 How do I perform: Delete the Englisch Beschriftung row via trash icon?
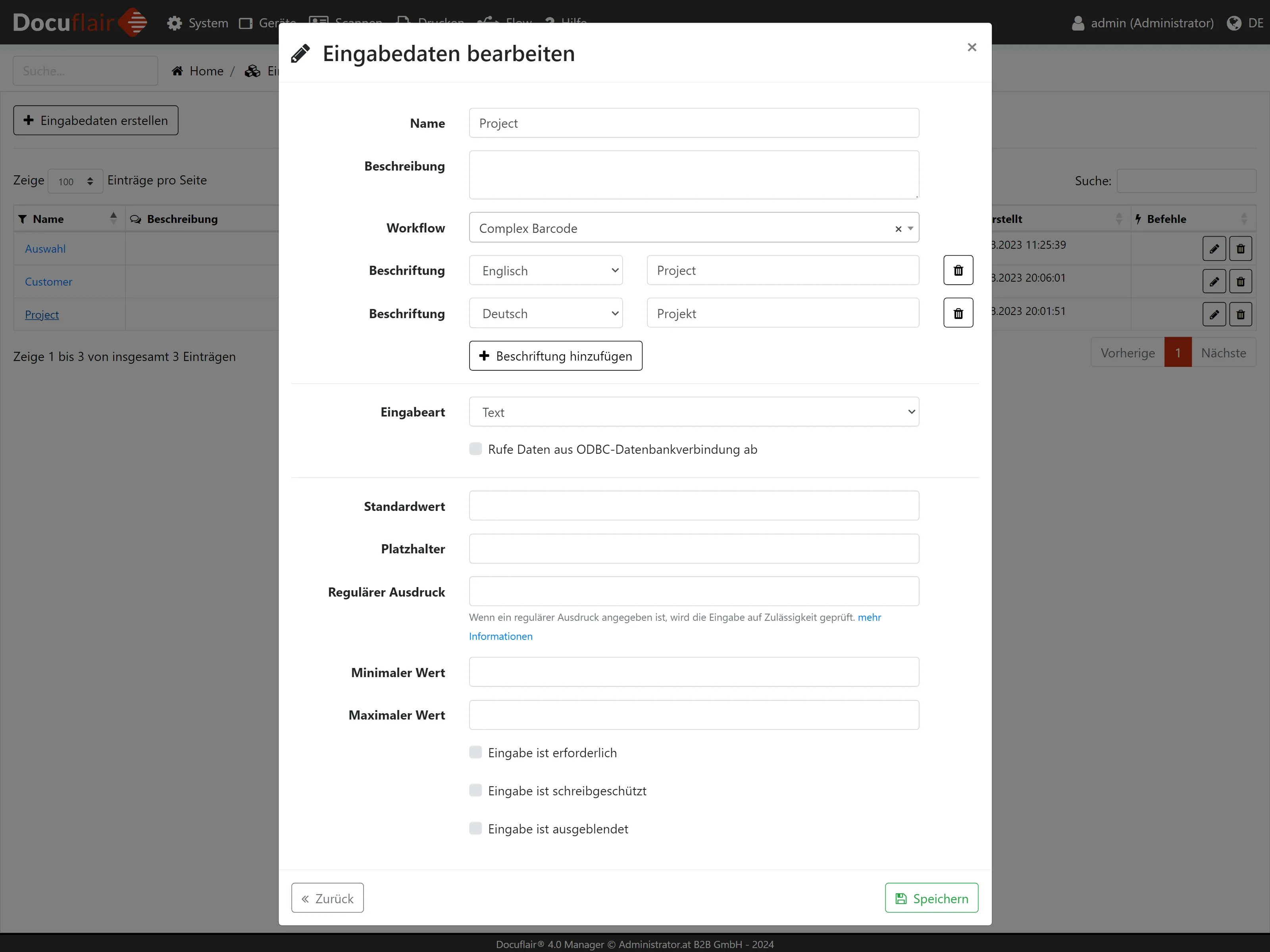958,270
